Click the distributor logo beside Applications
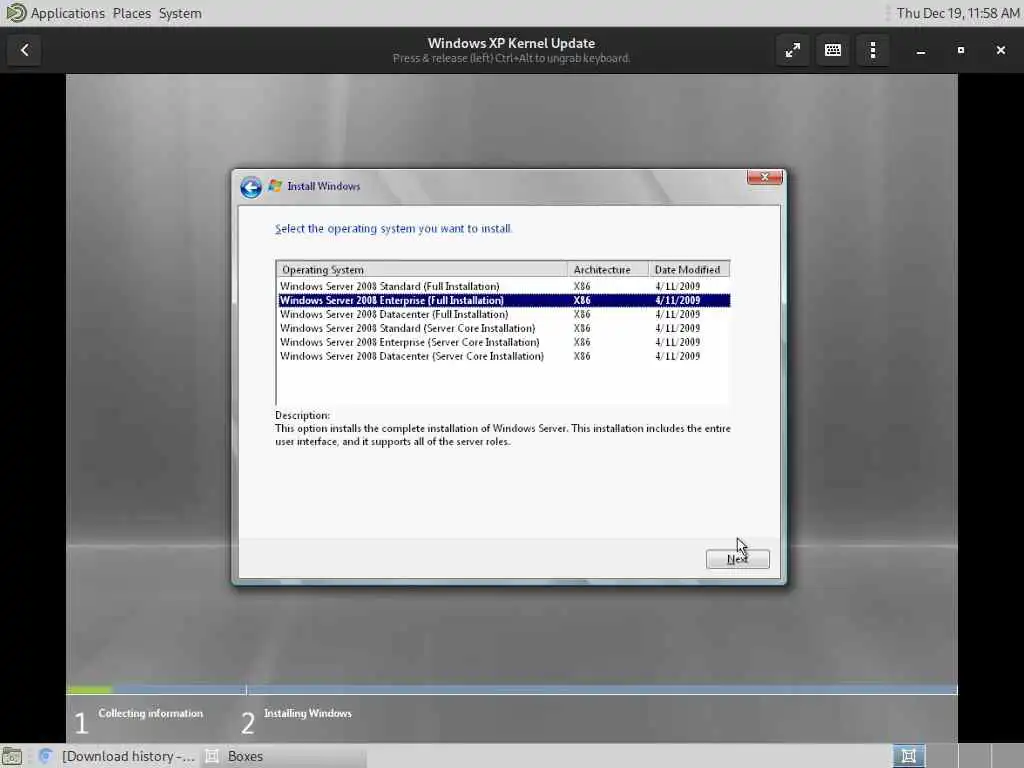Screen dimensions: 1024x768 pos(15,13)
